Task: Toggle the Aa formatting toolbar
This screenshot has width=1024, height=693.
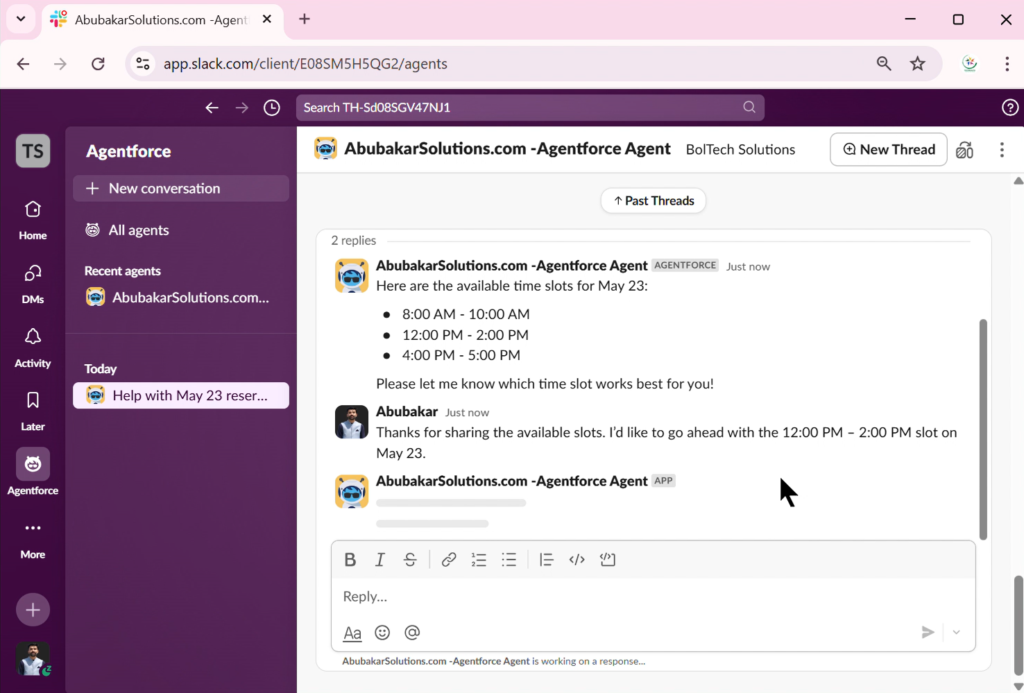Action: pos(352,633)
